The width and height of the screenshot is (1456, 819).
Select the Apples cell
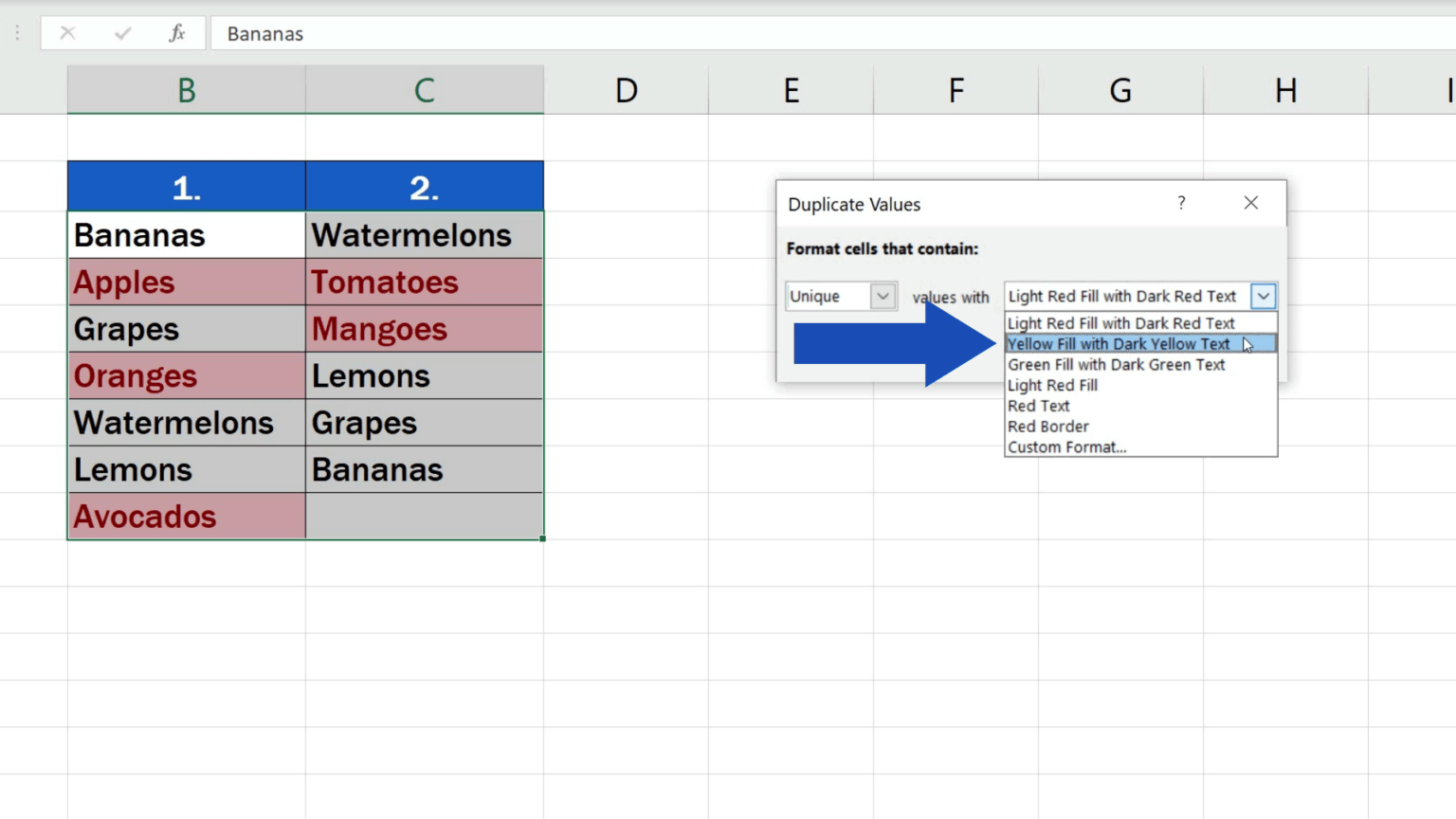[187, 282]
